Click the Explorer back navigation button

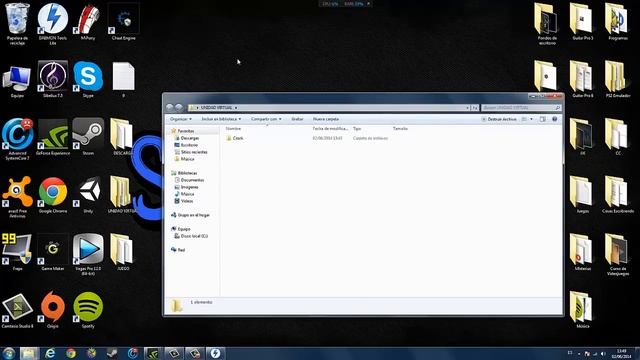(170, 107)
